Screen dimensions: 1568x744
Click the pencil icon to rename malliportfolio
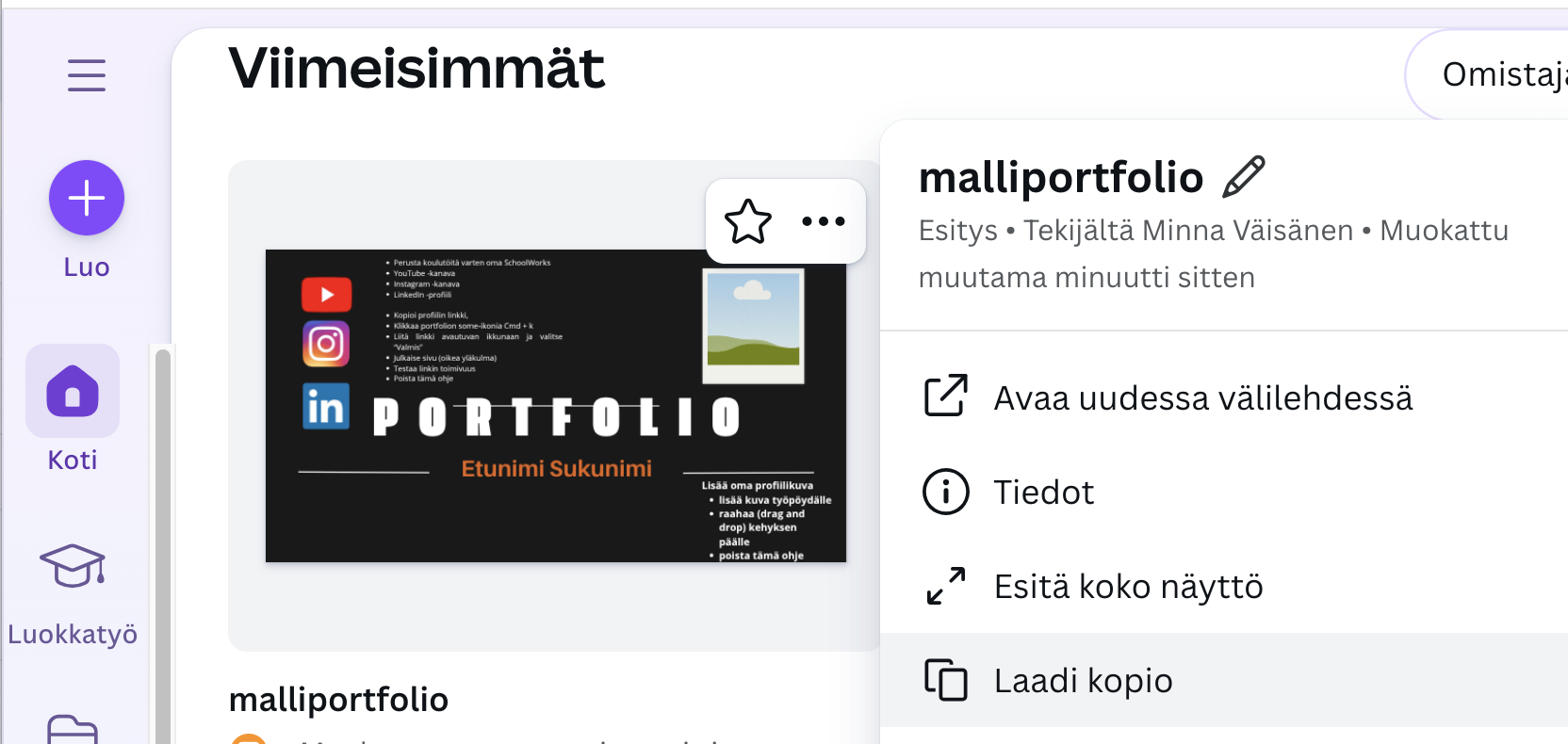(x=1243, y=177)
